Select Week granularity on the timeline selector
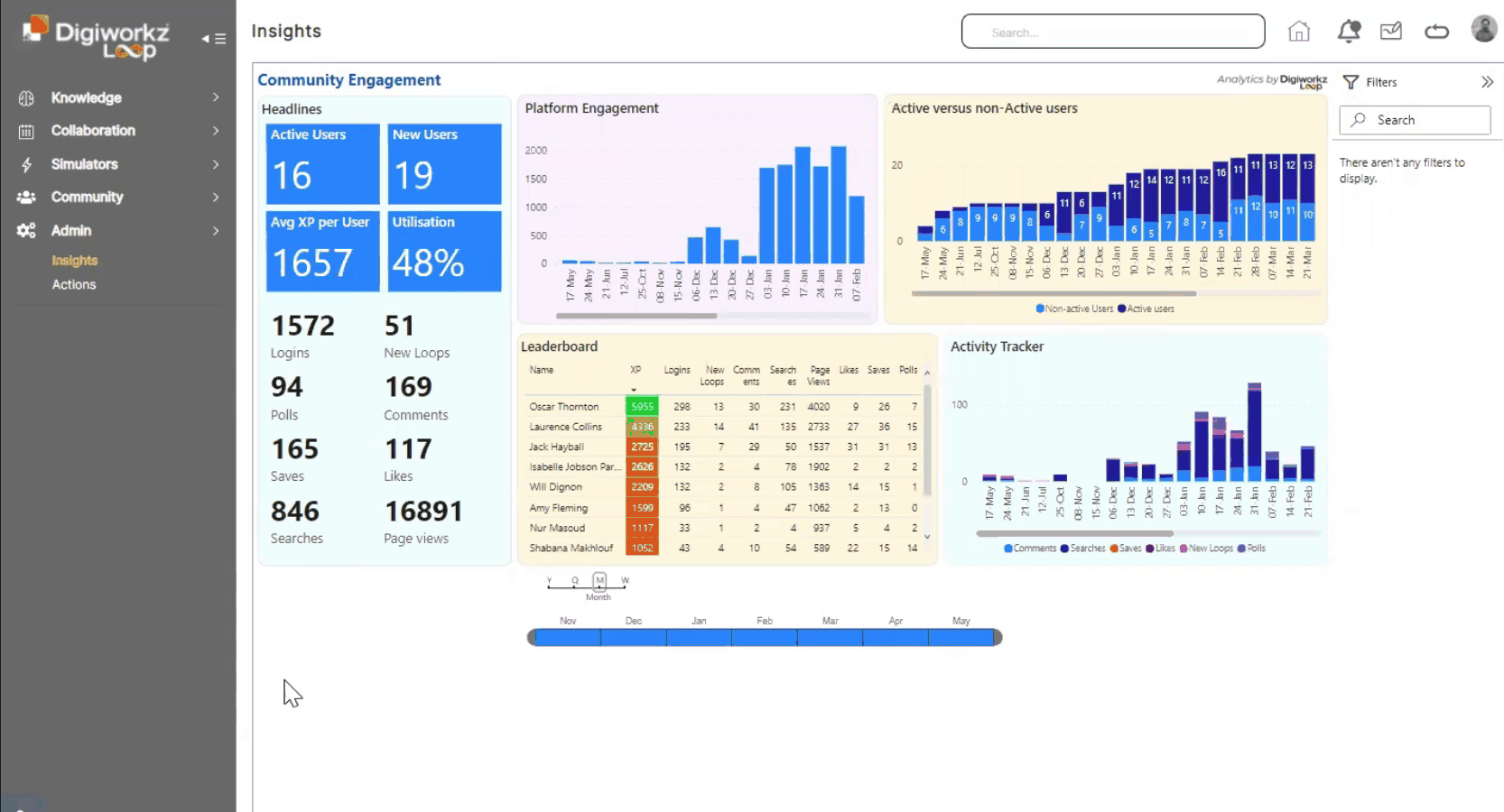Viewport: 1504px width, 812px height. pos(625,580)
